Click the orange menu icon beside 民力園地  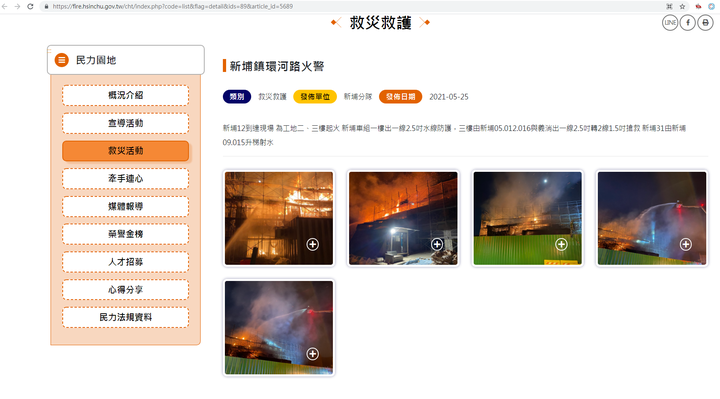click(62, 60)
